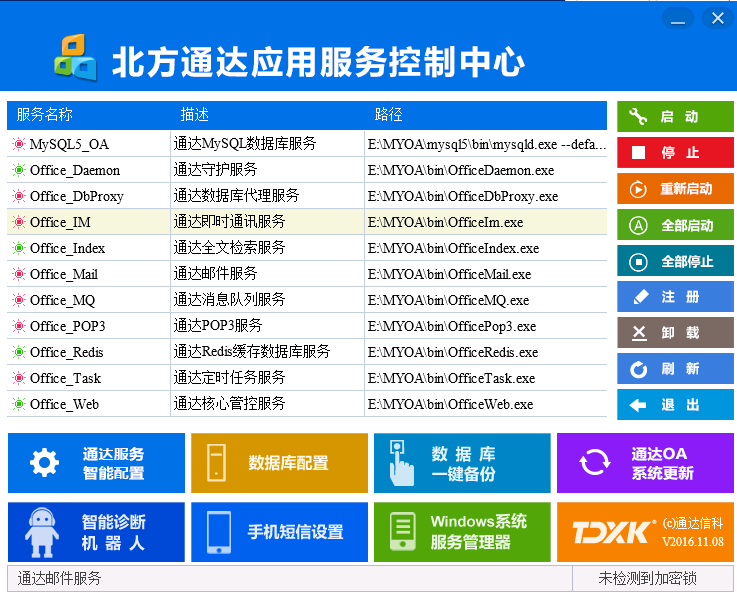Click the circular play icon for 重新启动
The height and width of the screenshot is (600, 737).
[x=638, y=189]
